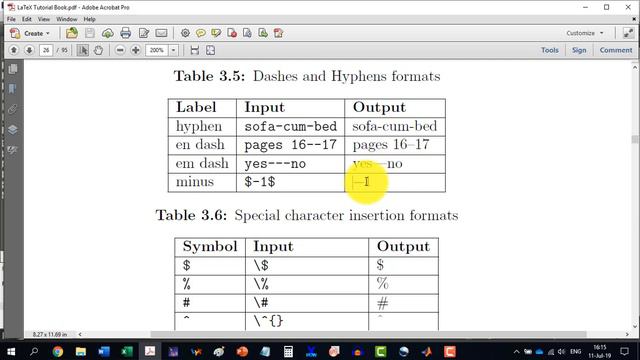Send file via email envelope icon
This screenshot has width=640, height=360.
(161, 33)
